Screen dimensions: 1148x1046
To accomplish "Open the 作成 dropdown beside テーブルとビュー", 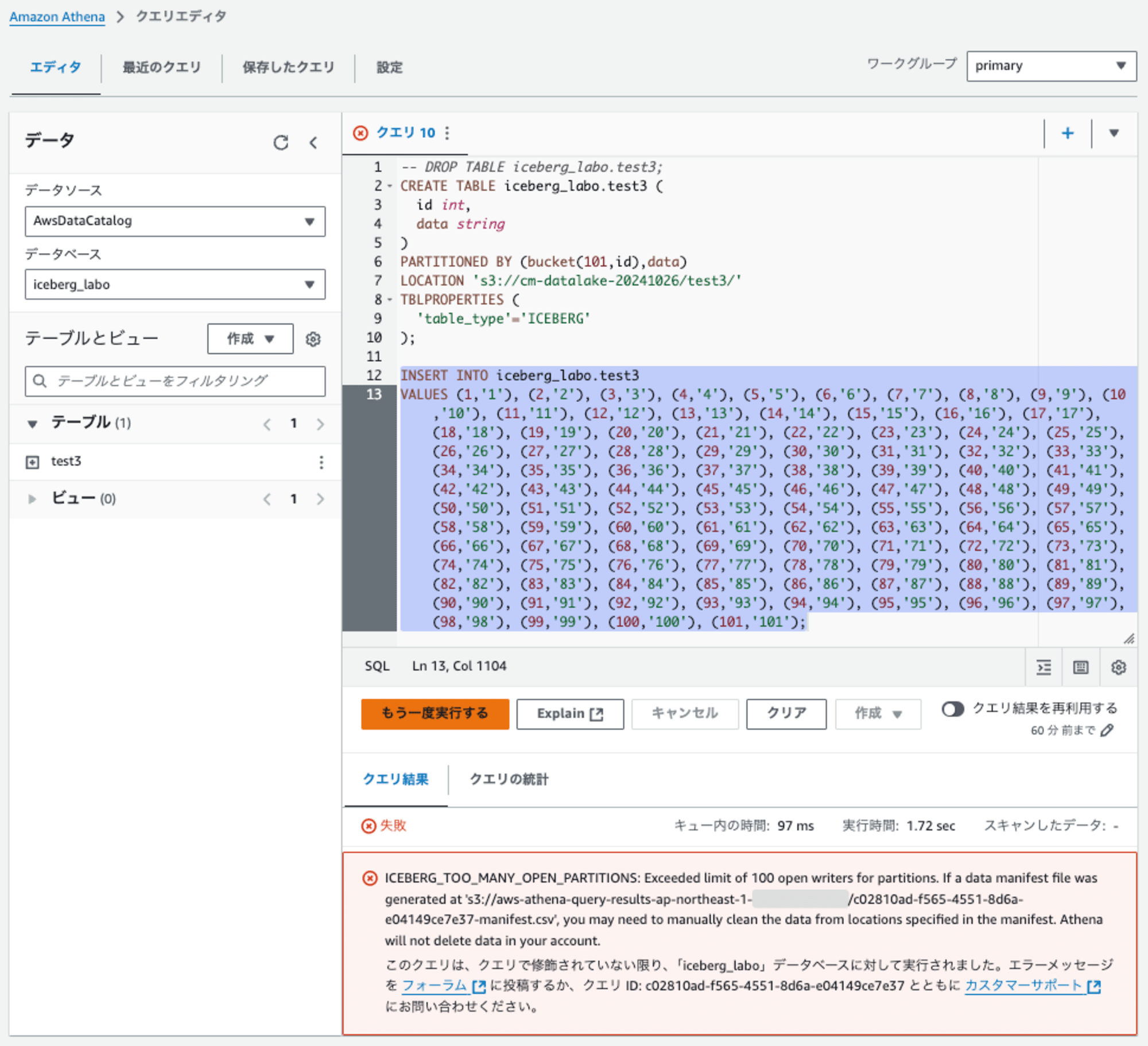I will pyautogui.click(x=250, y=339).
